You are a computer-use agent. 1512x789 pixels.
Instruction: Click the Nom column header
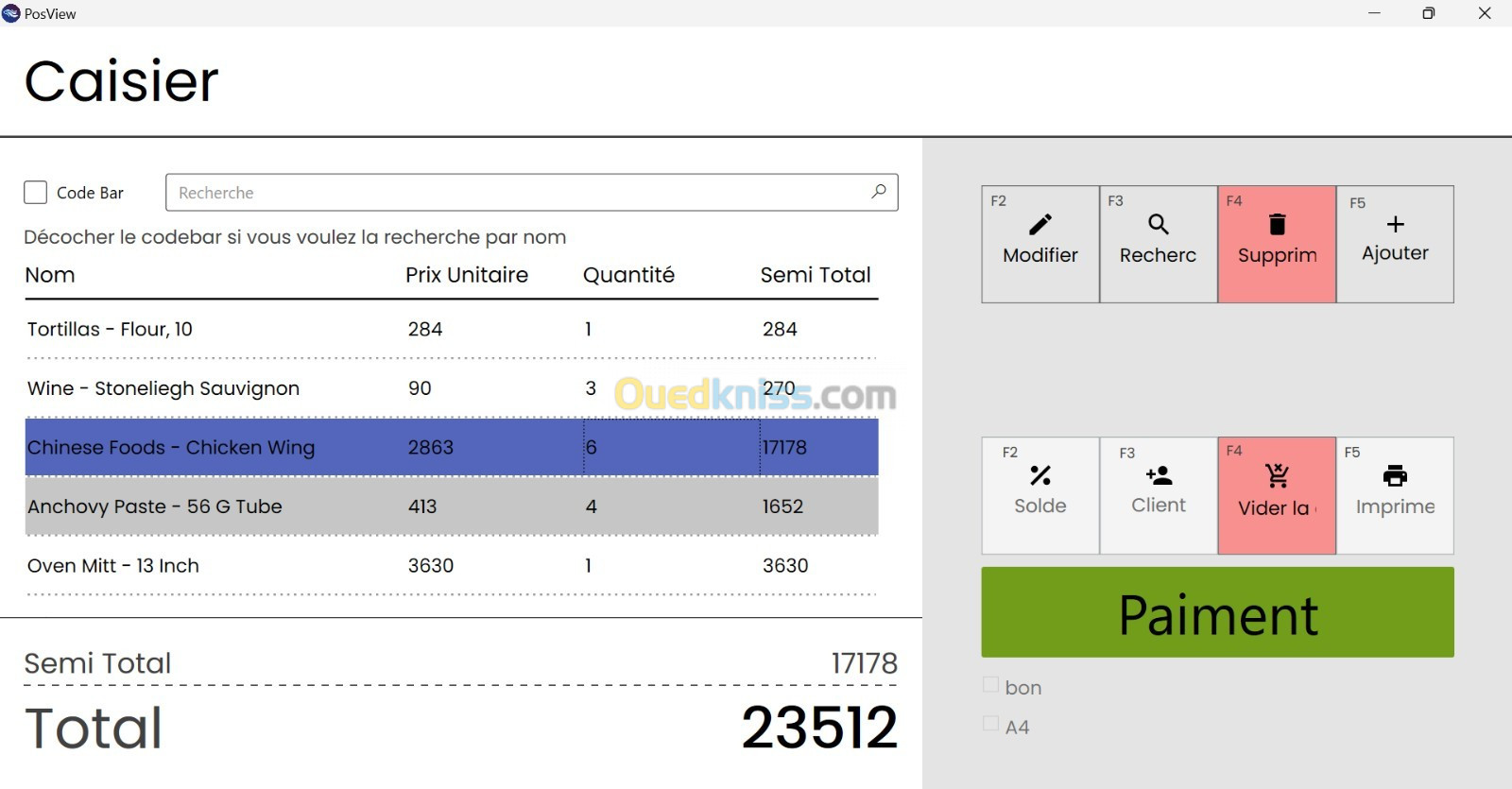coord(50,275)
